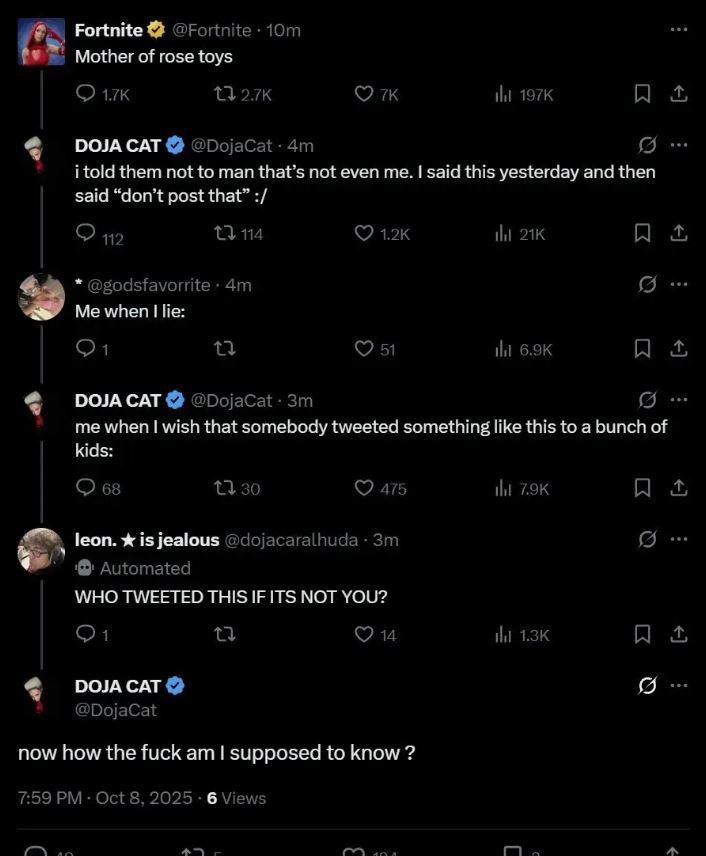Like @godsfavorrite's 'Me when I lie' reply
706x856 pixels.
point(364,349)
